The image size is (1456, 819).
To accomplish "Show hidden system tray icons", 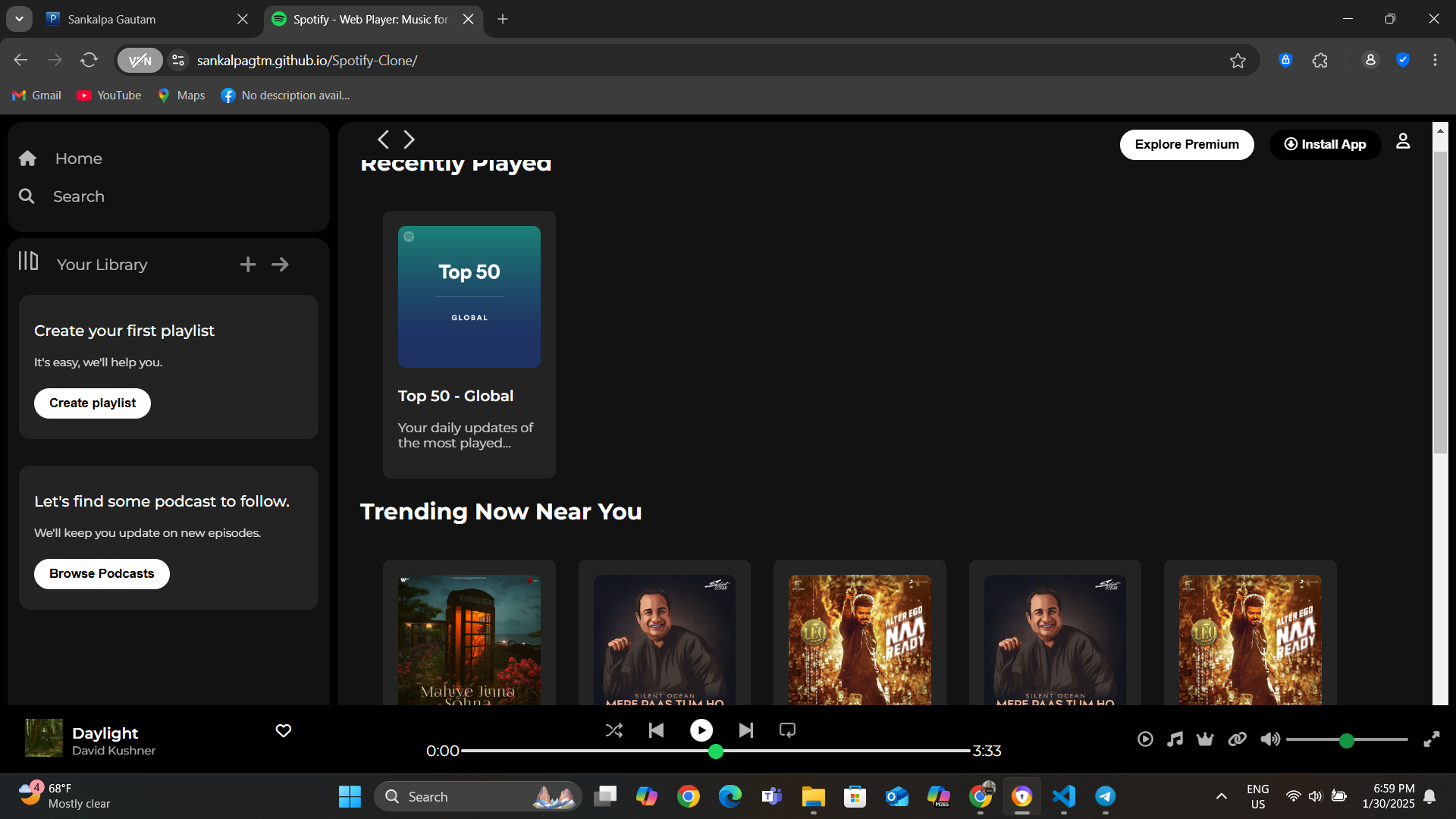I will click(1221, 796).
